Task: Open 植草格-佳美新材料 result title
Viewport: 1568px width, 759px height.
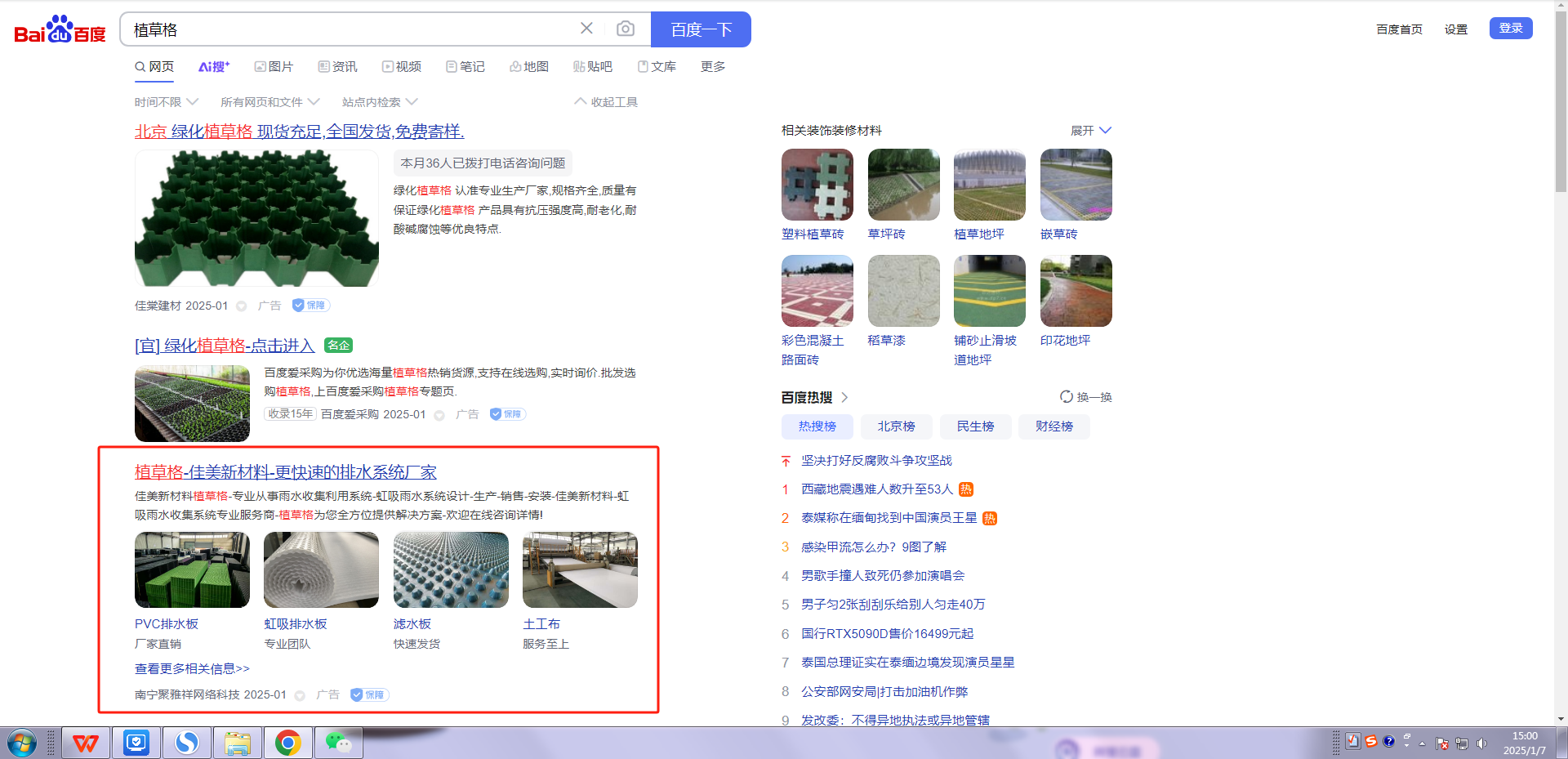Action: pos(286,471)
